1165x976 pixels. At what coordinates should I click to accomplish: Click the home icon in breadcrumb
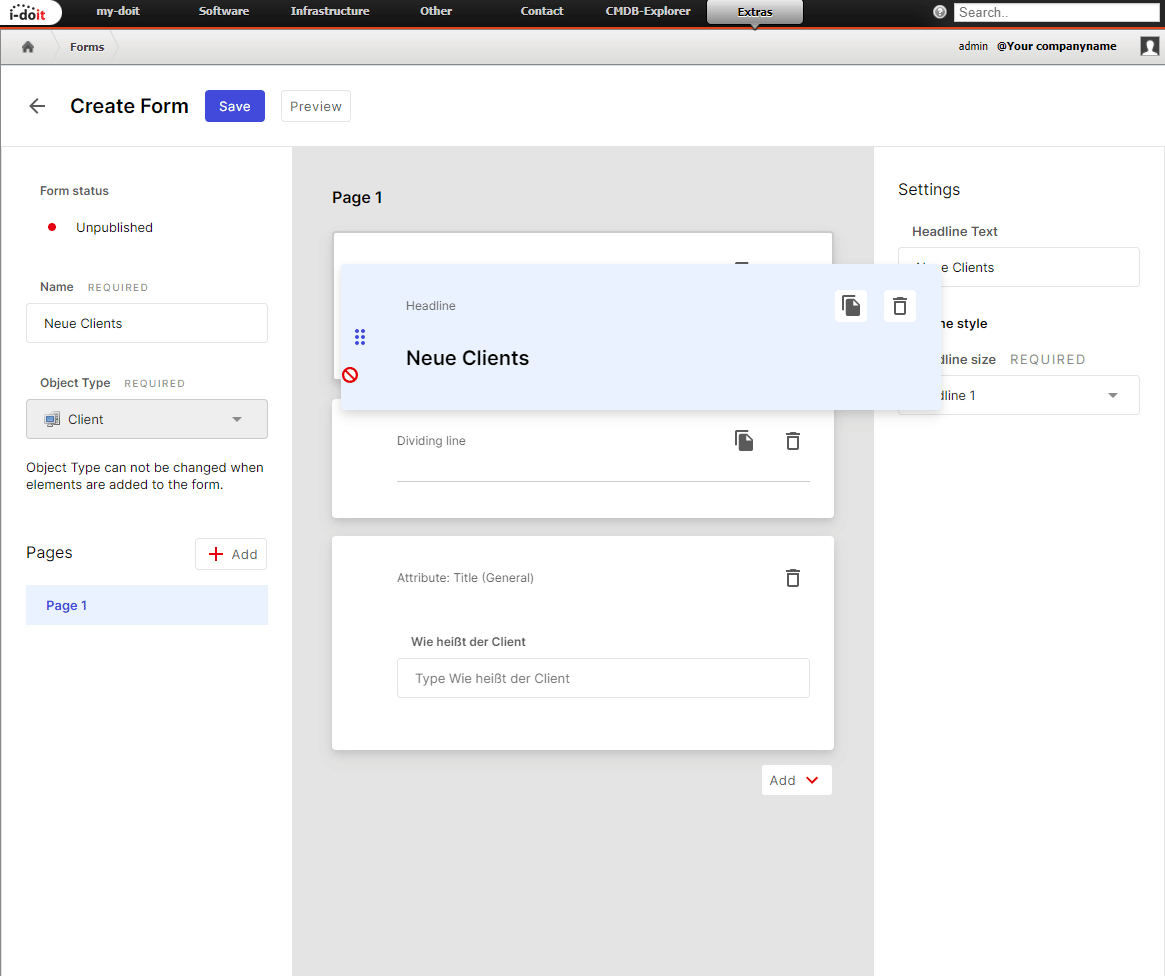tap(28, 47)
